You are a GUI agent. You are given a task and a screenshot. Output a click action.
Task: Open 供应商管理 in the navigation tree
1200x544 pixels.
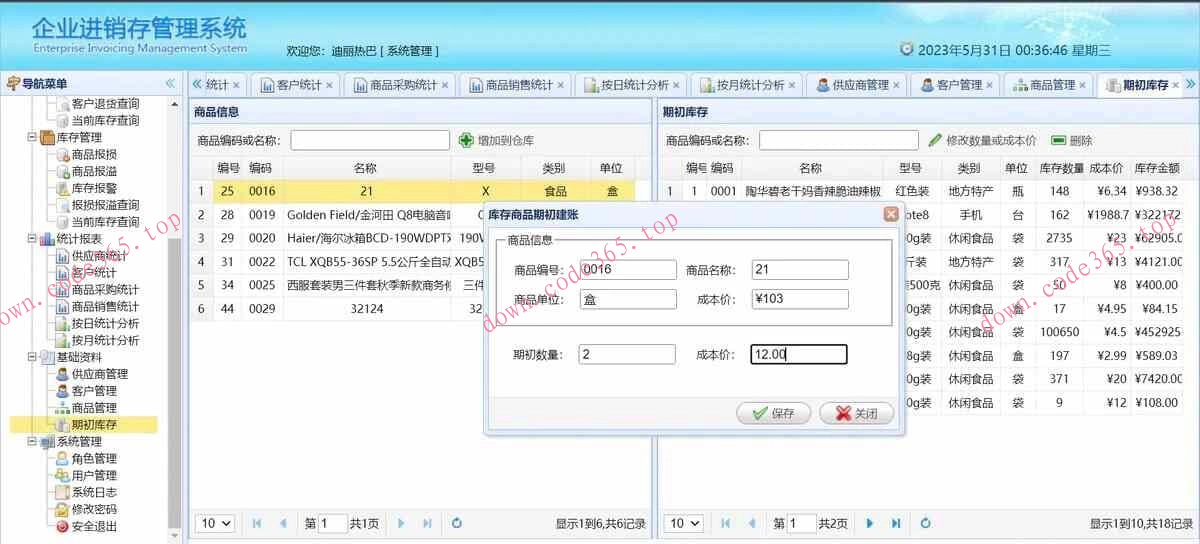100,374
